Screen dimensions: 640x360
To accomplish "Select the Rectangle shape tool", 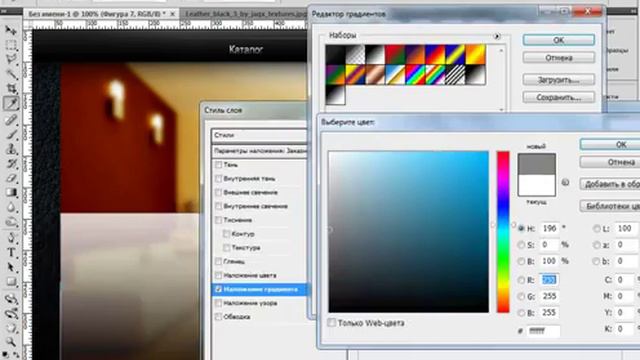I will pyautogui.click(x=11, y=282).
